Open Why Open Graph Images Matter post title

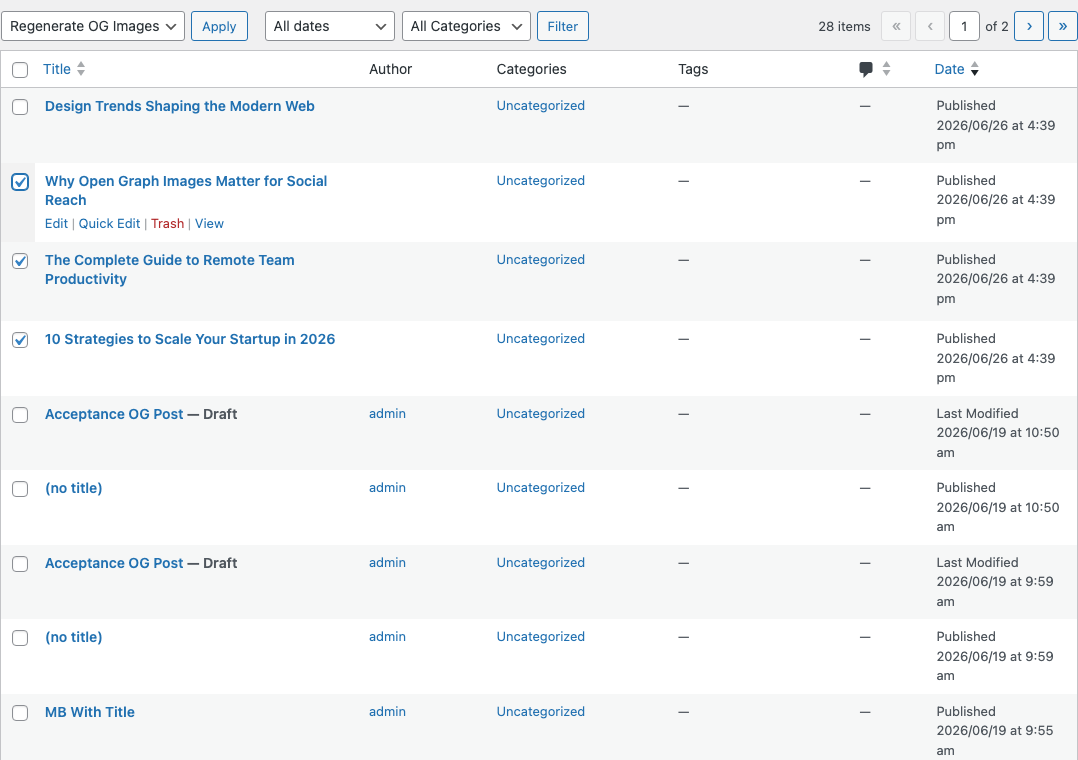tap(186, 191)
